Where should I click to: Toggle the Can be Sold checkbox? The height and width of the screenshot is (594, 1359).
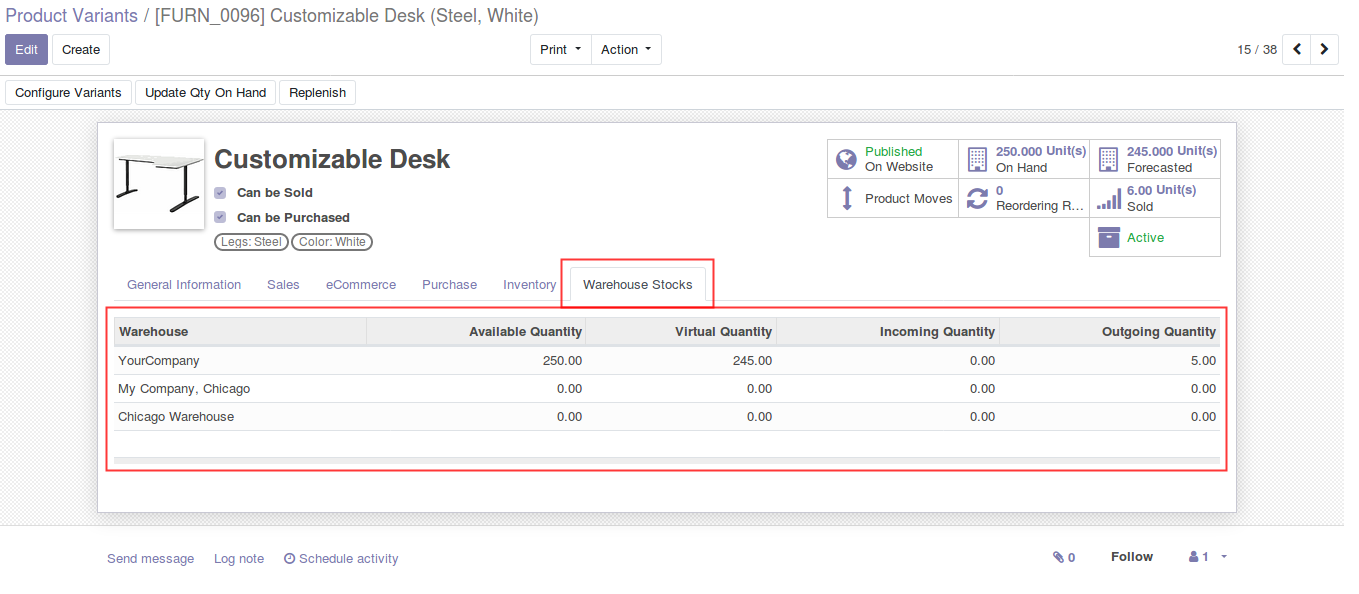(x=220, y=193)
